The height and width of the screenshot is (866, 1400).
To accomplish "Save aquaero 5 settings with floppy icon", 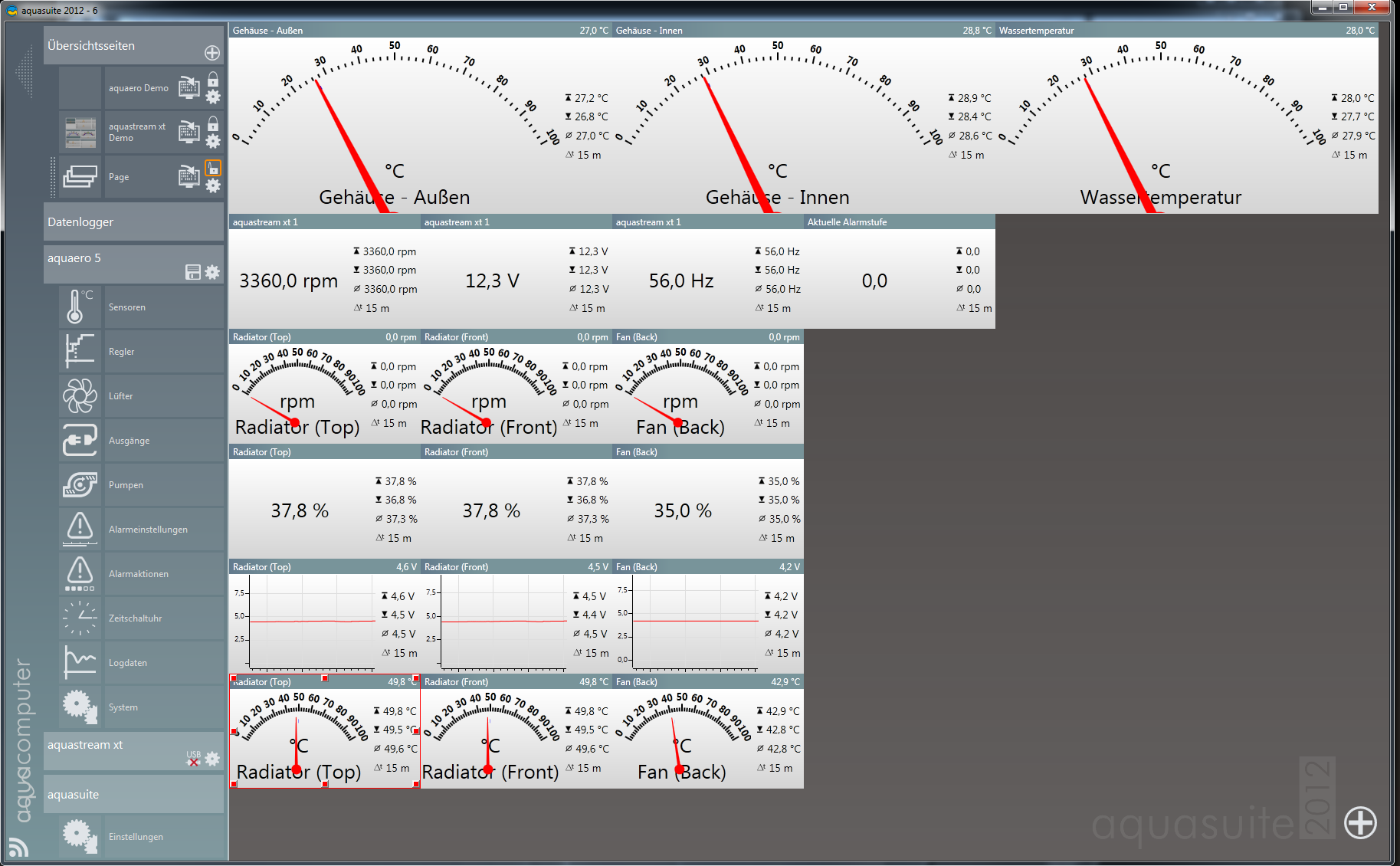I will (x=193, y=272).
